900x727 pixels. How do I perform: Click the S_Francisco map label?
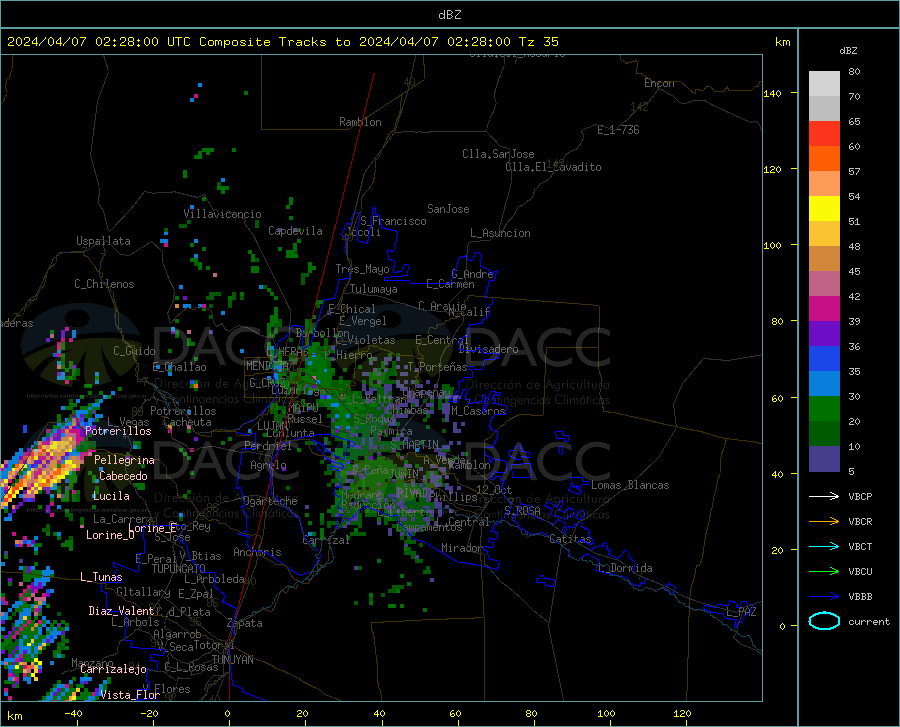pos(393,221)
